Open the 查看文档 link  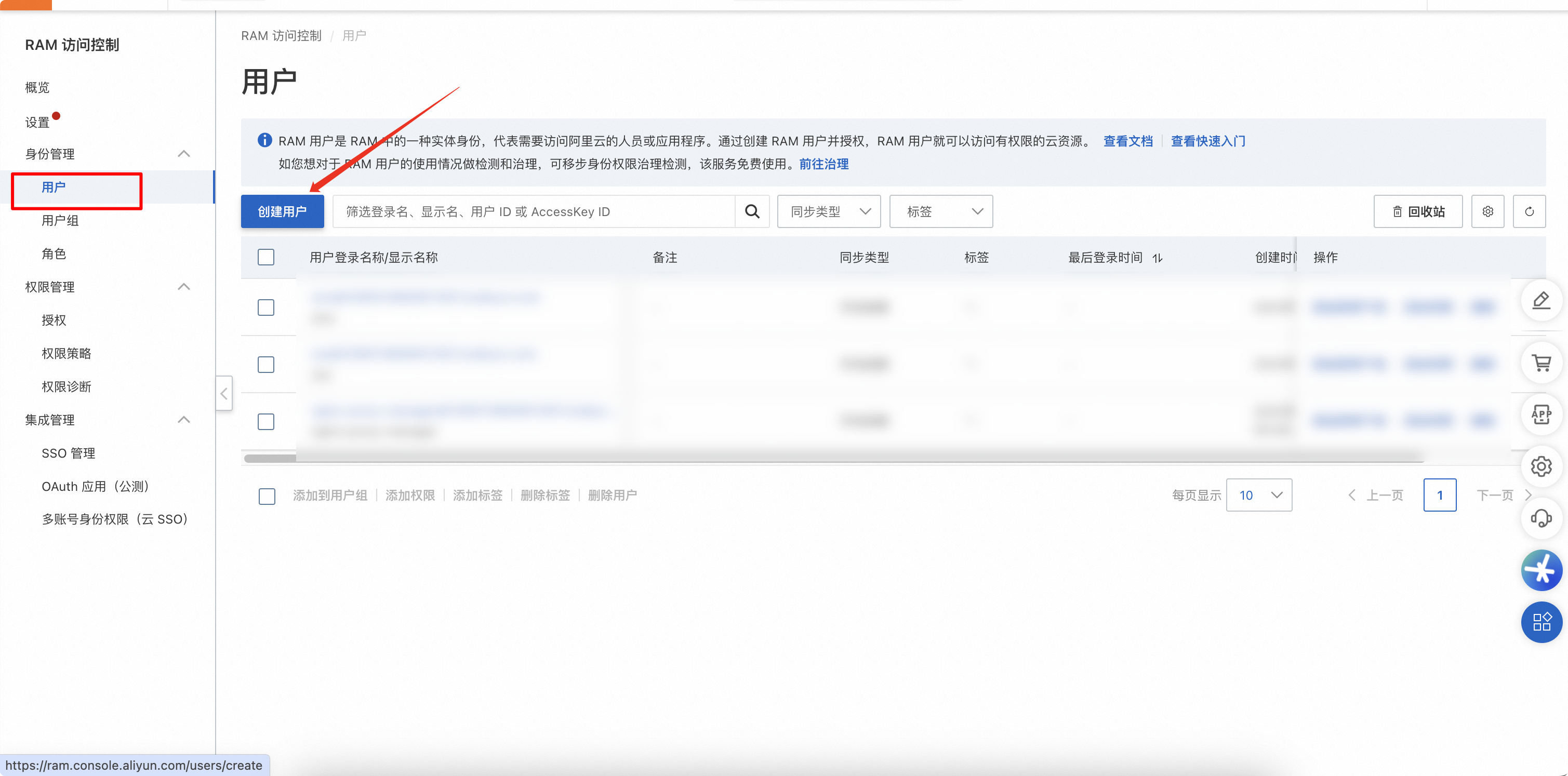pos(1128,141)
